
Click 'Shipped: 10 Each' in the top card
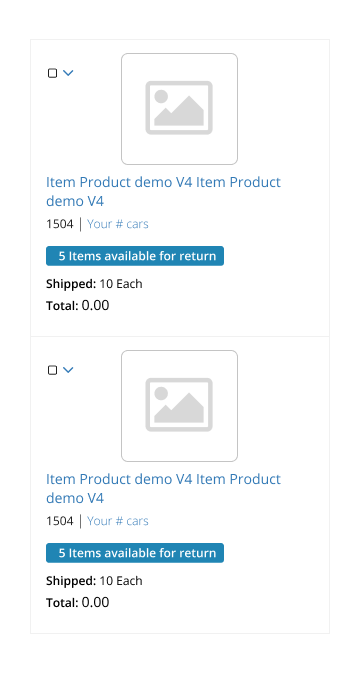coord(94,284)
